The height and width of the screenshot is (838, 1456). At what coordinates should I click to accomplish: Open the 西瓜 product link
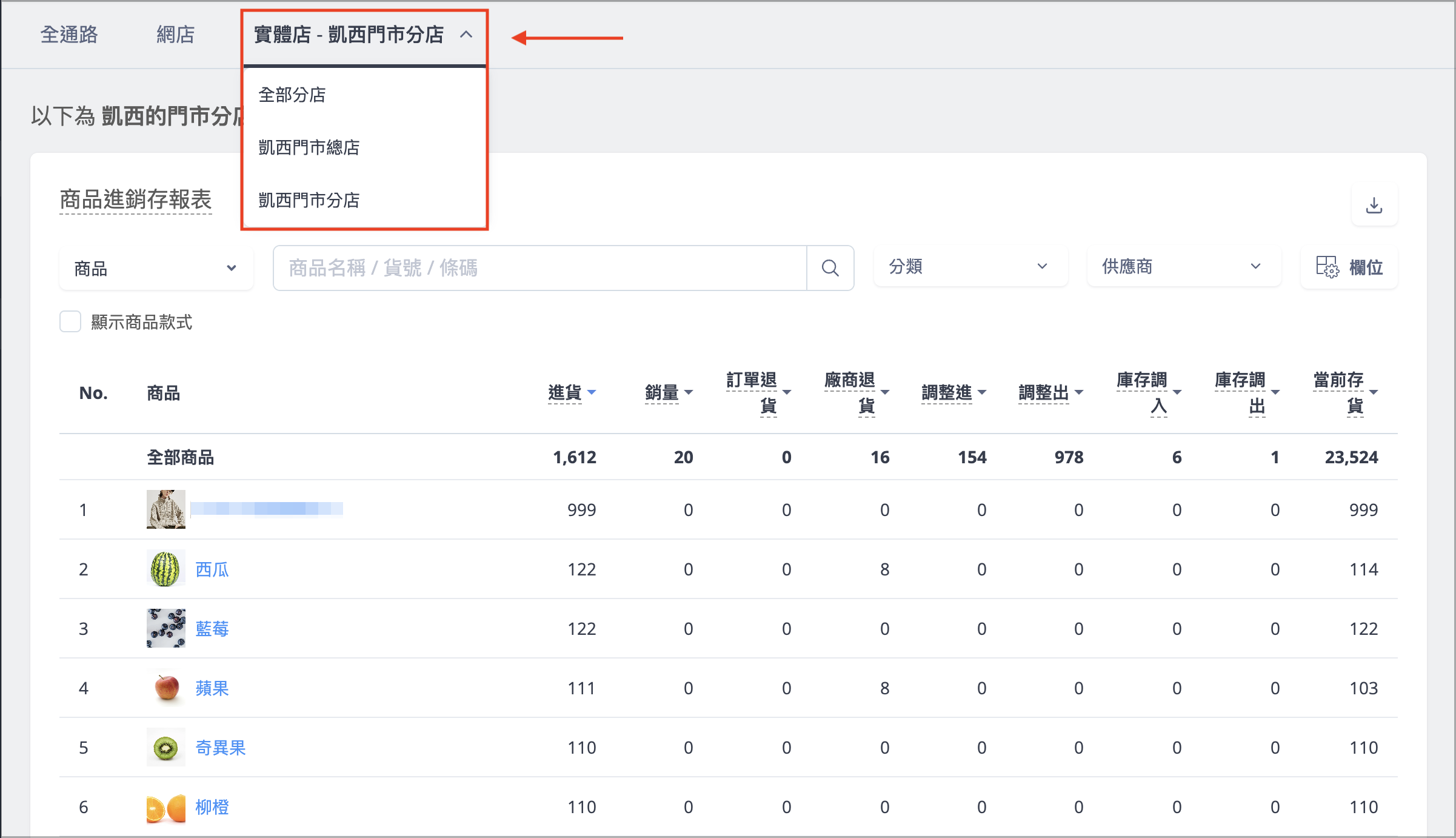click(x=212, y=569)
